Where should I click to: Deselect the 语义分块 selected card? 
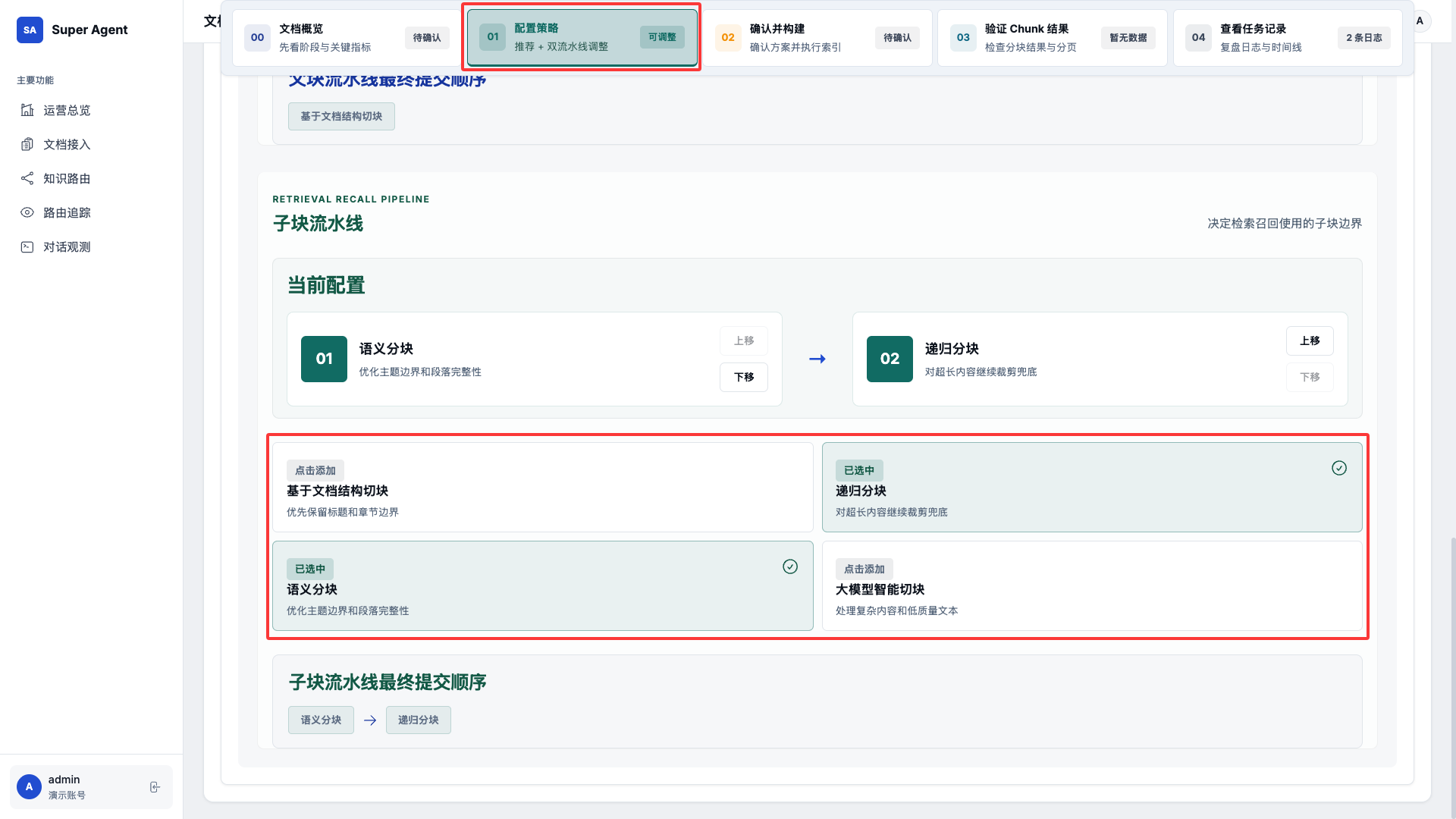click(542, 586)
